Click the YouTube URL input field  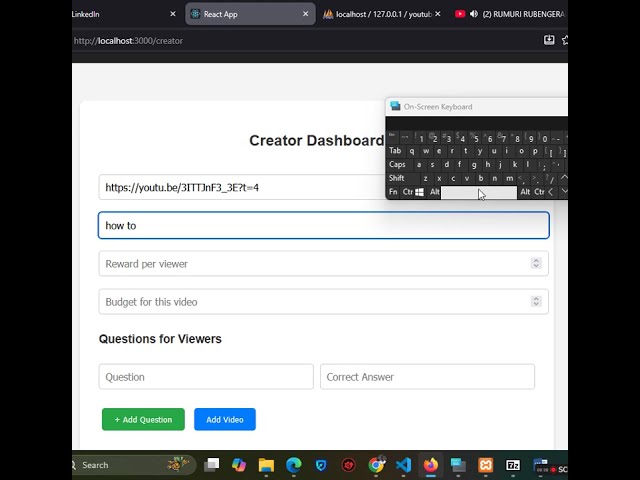pos(242,187)
